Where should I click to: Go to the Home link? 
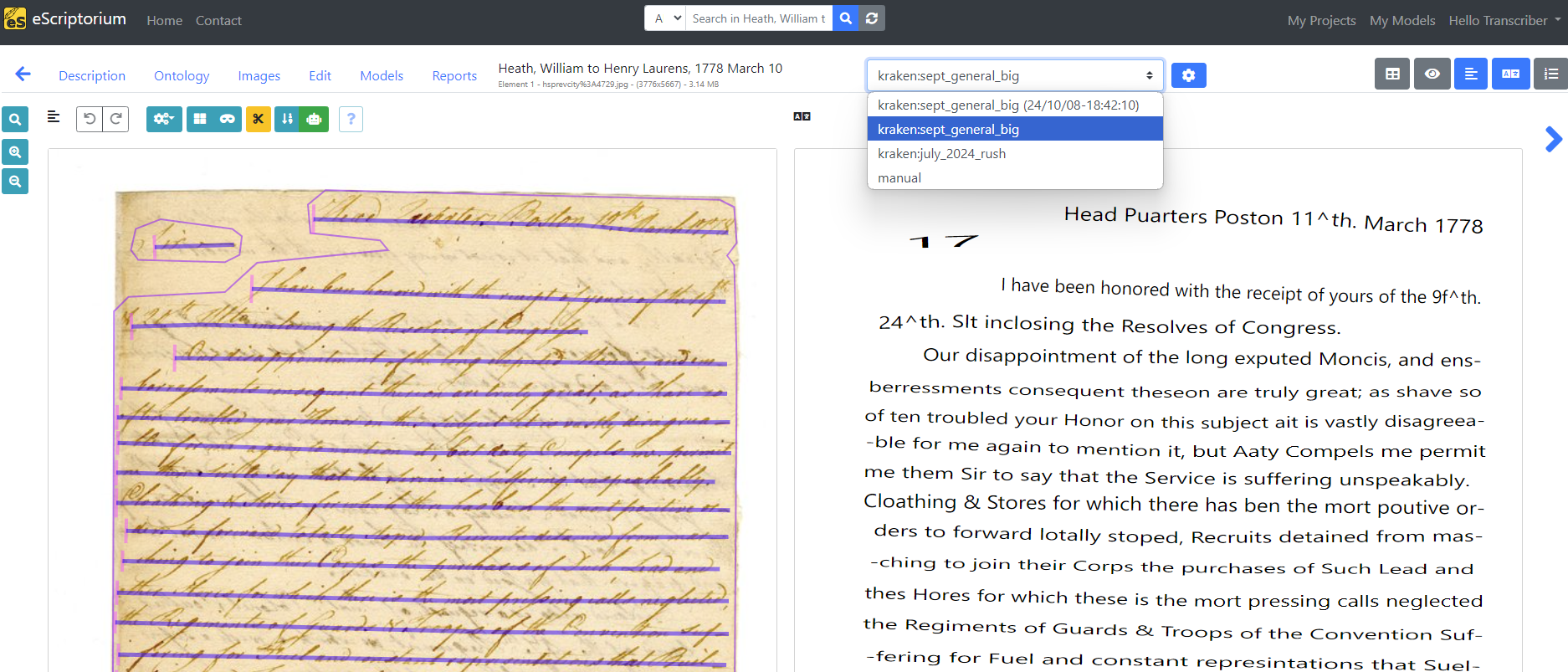pyautogui.click(x=164, y=20)
